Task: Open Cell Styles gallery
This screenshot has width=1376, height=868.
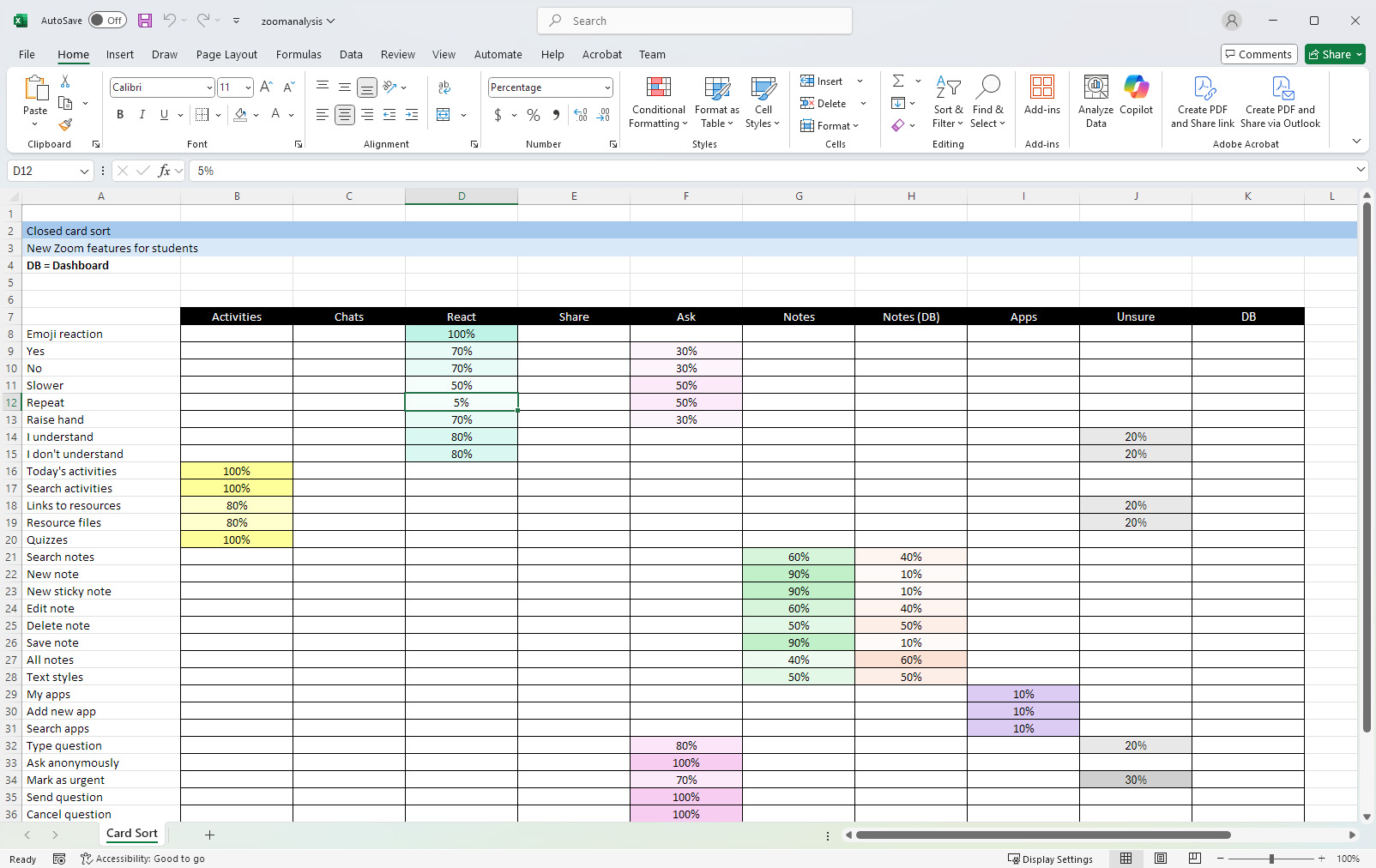Action: click(x=763, y=102)
